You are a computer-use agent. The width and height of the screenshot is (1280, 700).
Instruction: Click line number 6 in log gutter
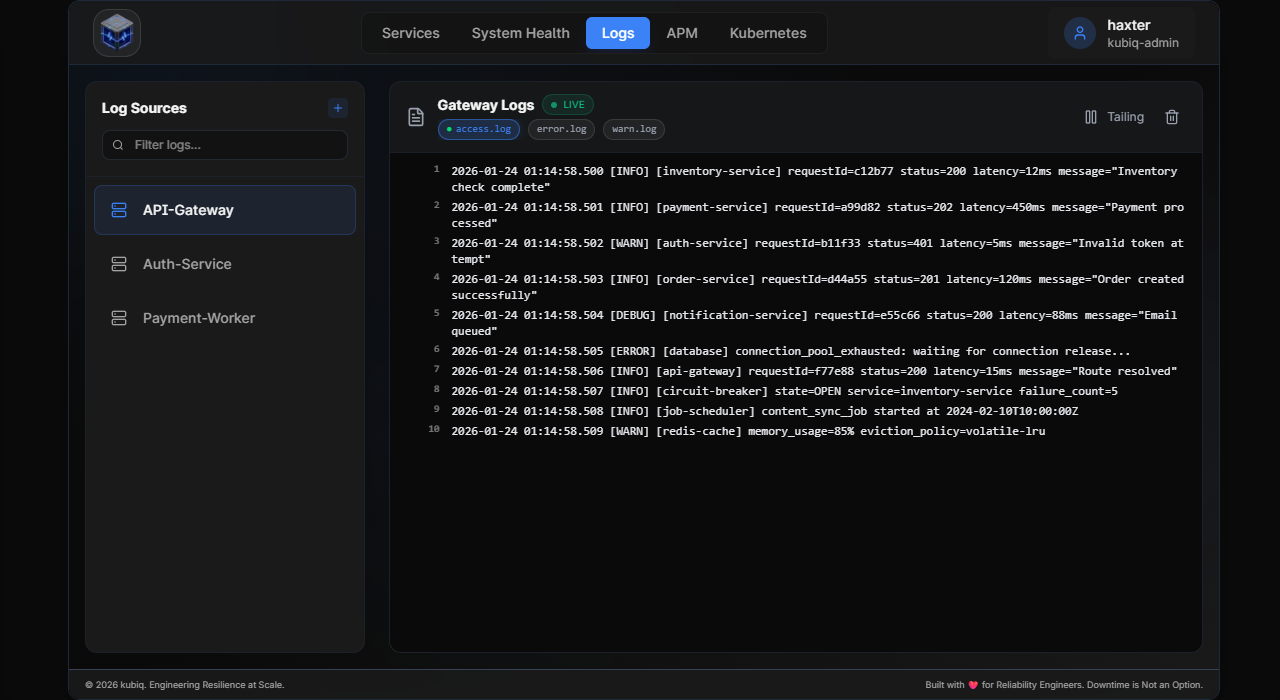pyautogui.click(x=436, y=349)
